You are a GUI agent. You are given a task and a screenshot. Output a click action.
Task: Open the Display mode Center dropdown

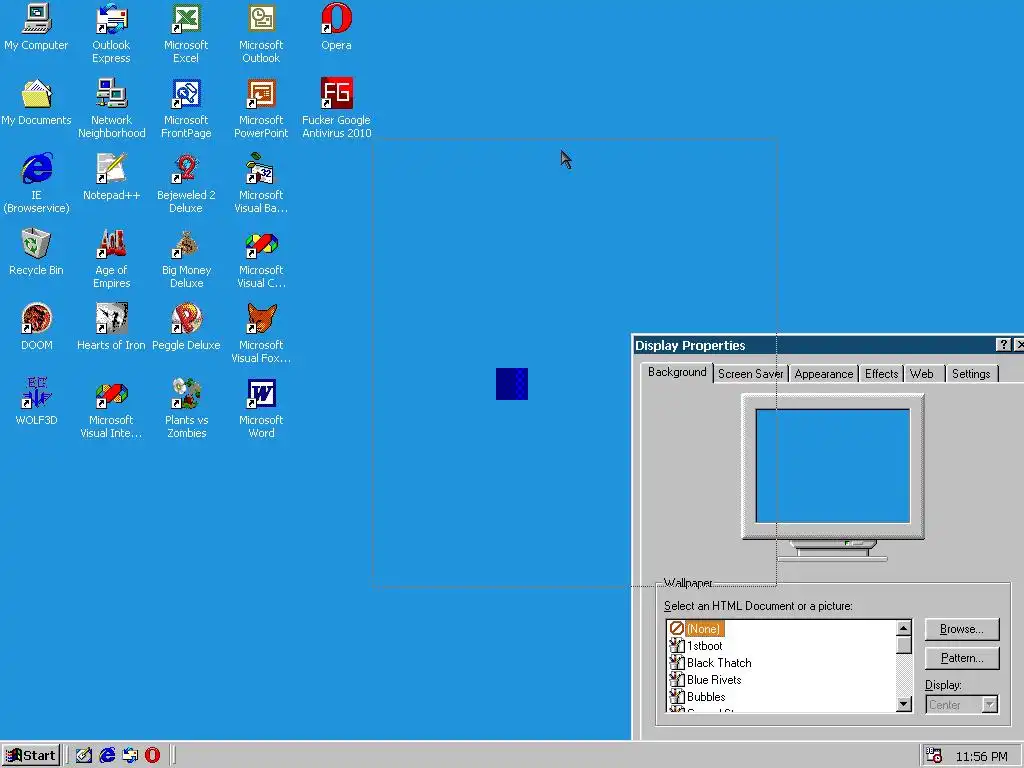pyautogui.click(x=962, y=705)
